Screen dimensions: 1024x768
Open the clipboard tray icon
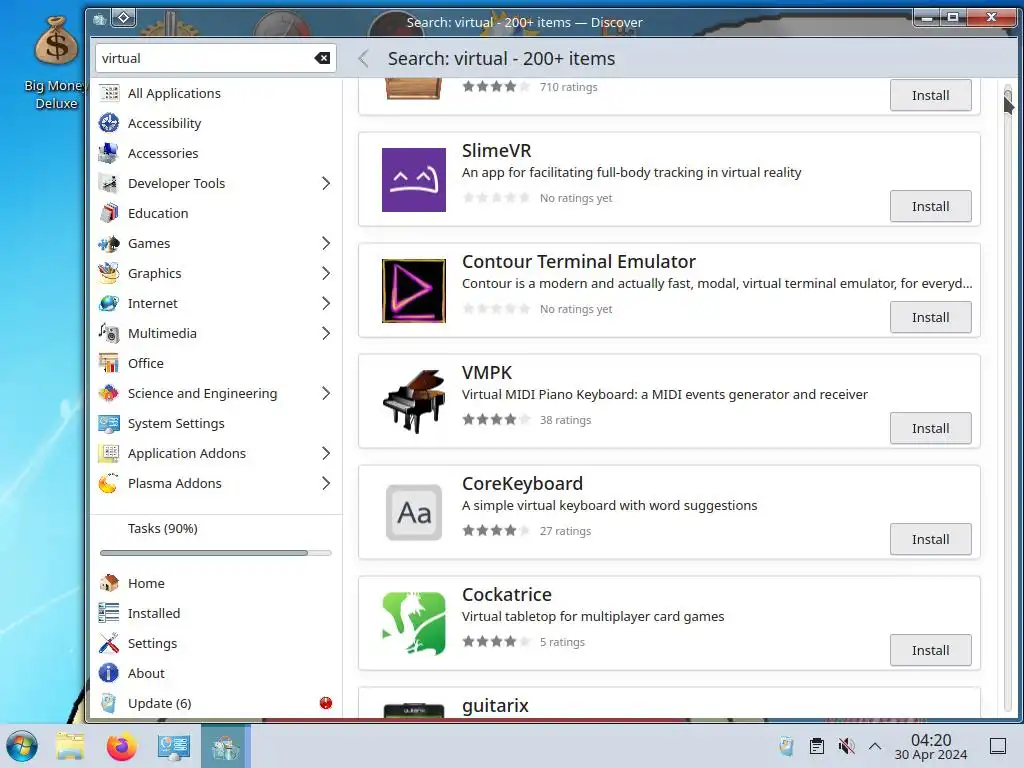[x=816, y=746]
